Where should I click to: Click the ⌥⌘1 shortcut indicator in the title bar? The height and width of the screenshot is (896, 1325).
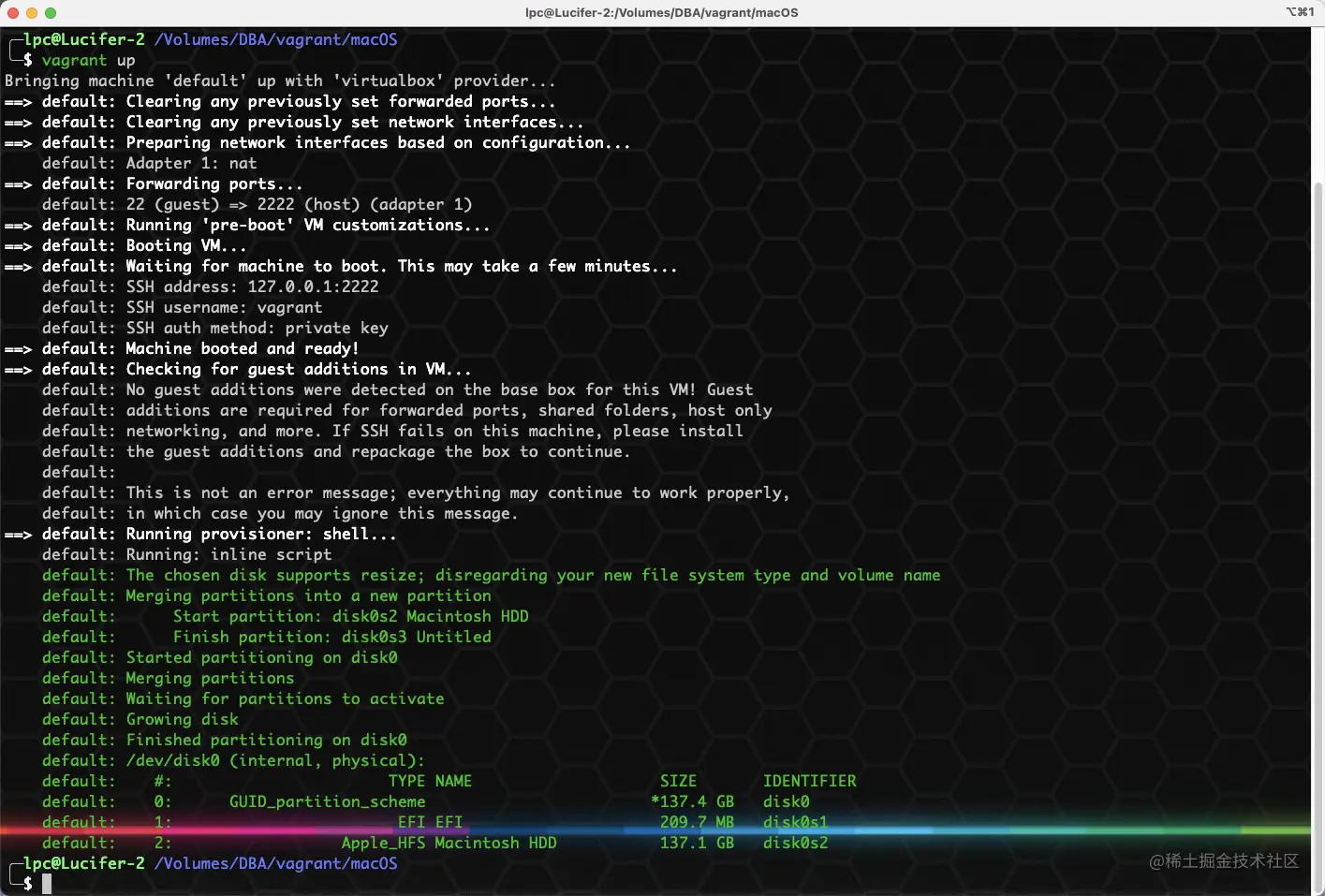pyautogui.click(x=1300, y=12)
